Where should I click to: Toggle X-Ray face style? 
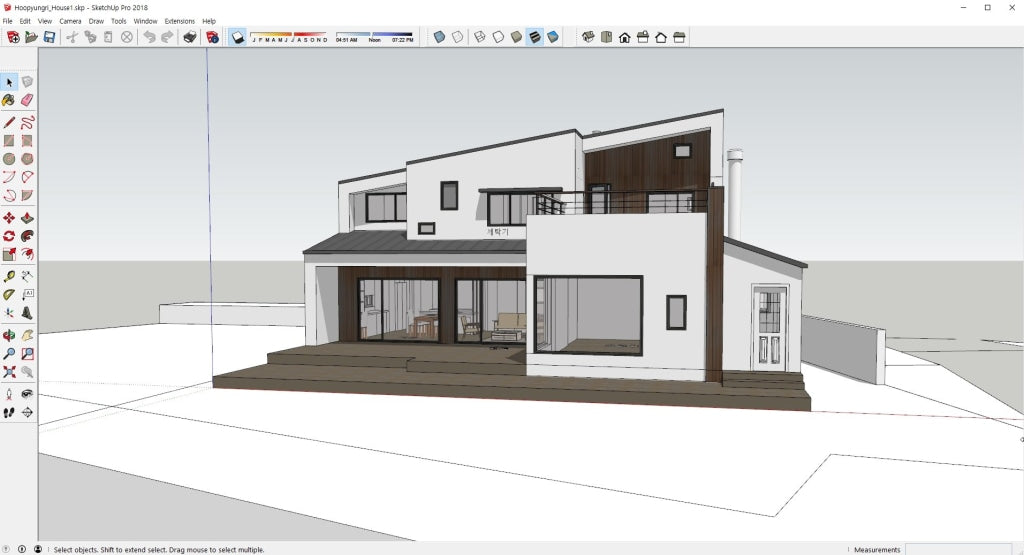440,37
